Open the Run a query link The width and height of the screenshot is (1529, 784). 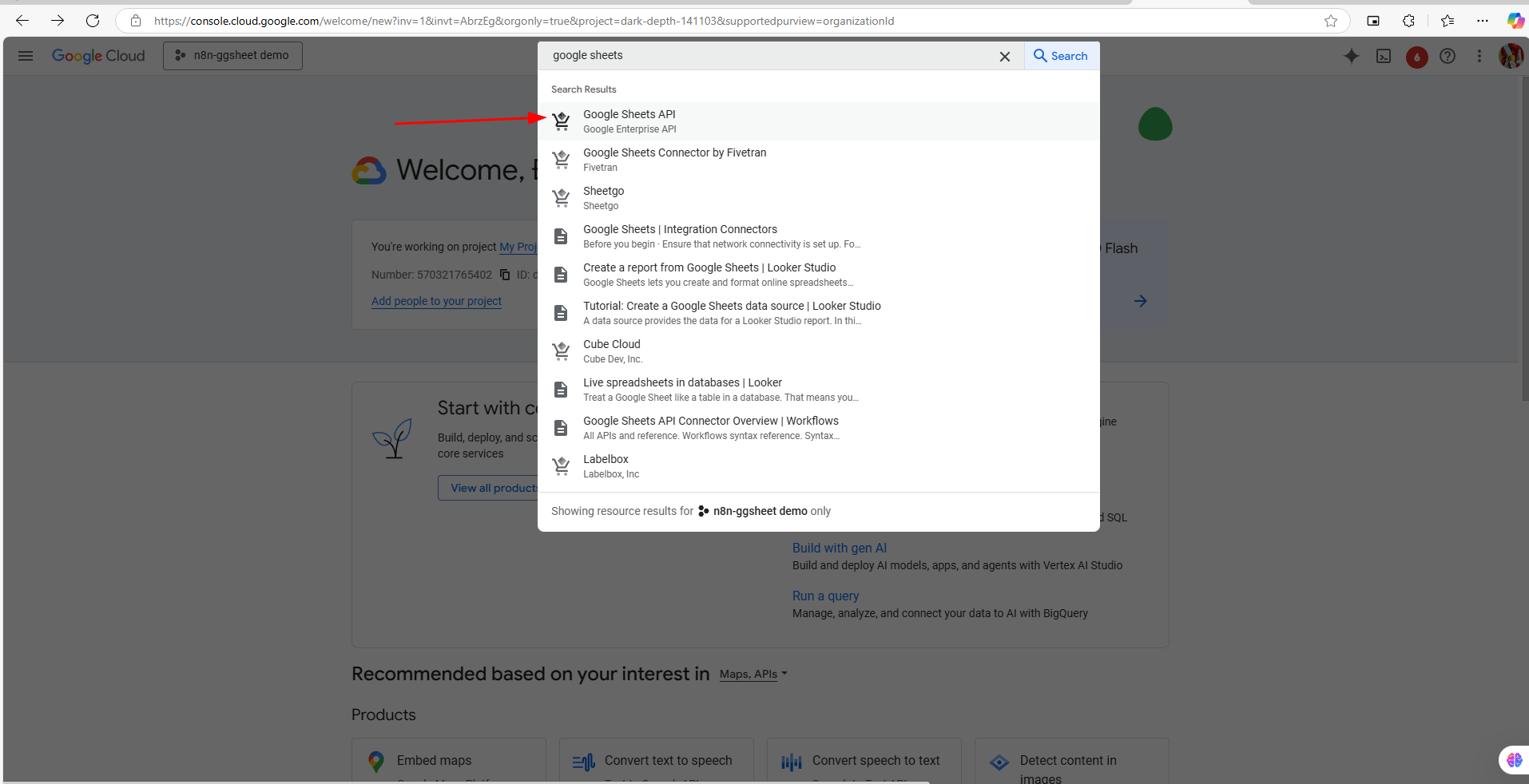(x=825, y=596)
